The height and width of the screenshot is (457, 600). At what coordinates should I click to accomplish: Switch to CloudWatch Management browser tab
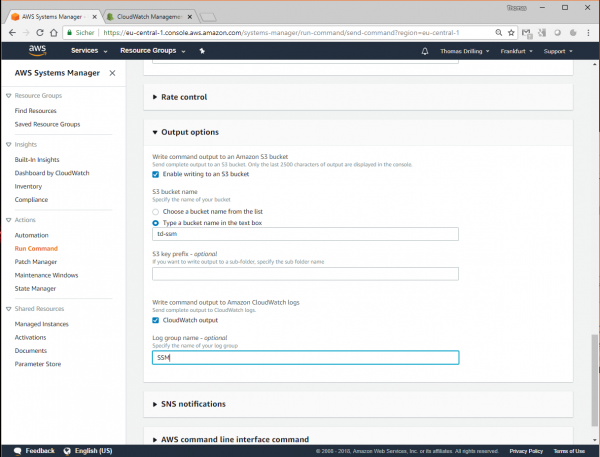pos(151,17)
